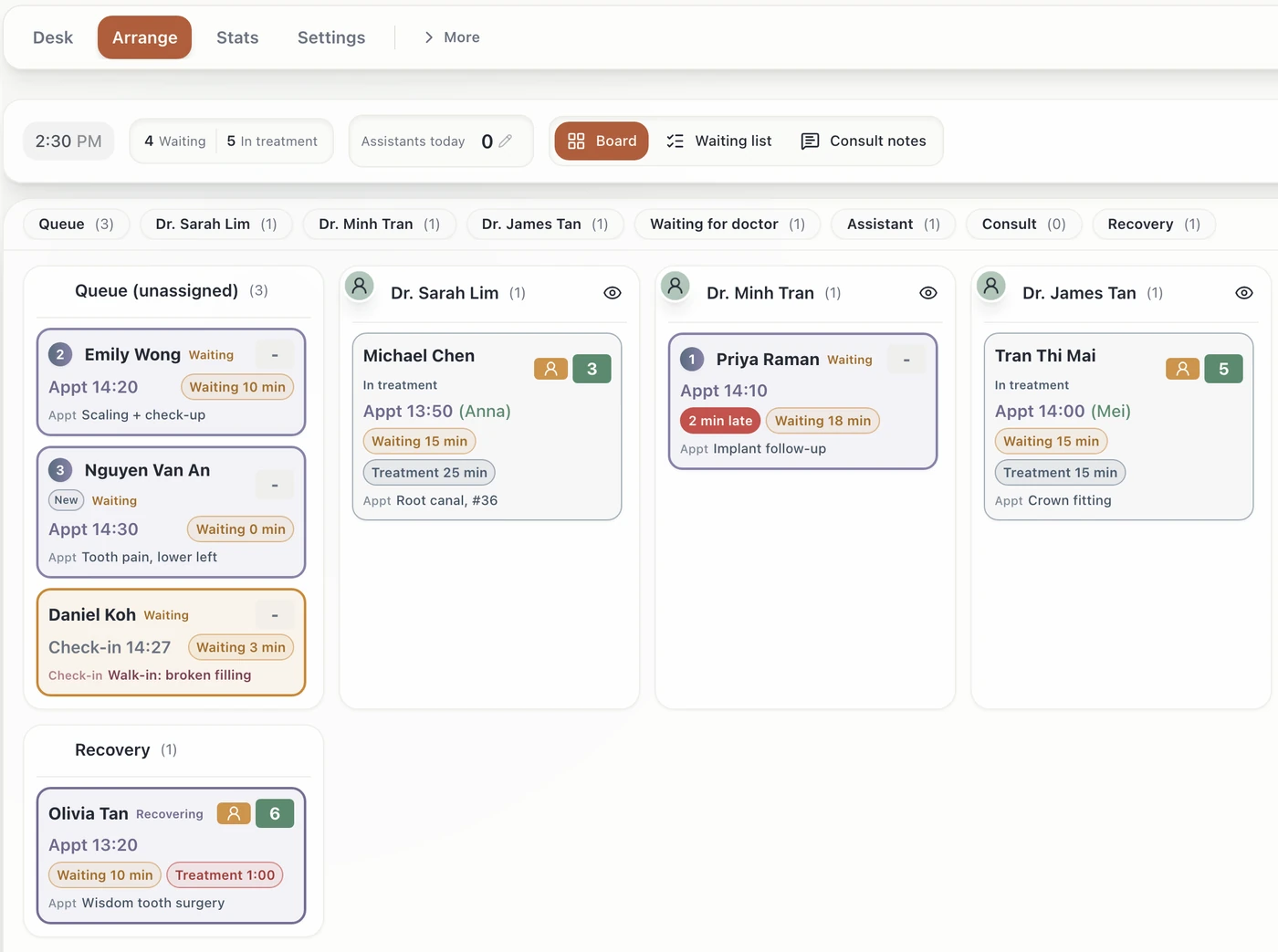The image size is (1278, 952).
Task: Click queue number 2 badge on Emily Wong
Action: [x=60, y=355]
